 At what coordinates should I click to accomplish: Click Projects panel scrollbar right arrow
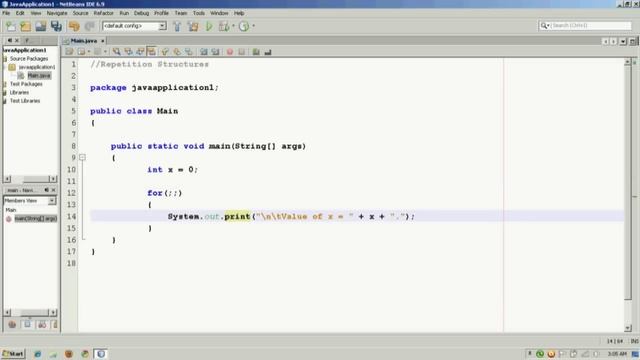pyautogui.click(x=53, y=179)
